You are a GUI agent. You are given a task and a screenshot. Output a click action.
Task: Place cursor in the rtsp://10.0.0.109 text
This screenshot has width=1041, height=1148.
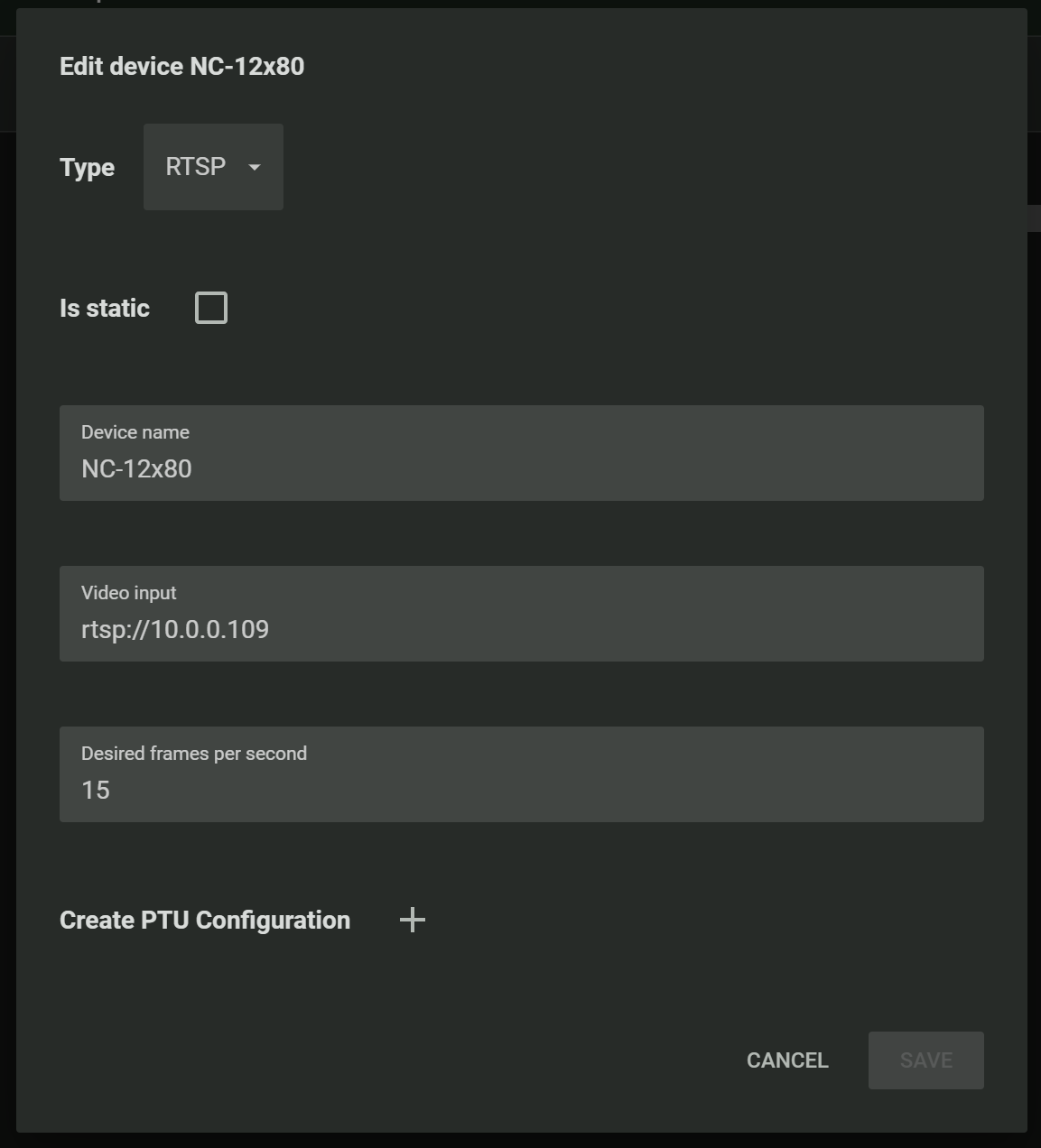(175, 629)
